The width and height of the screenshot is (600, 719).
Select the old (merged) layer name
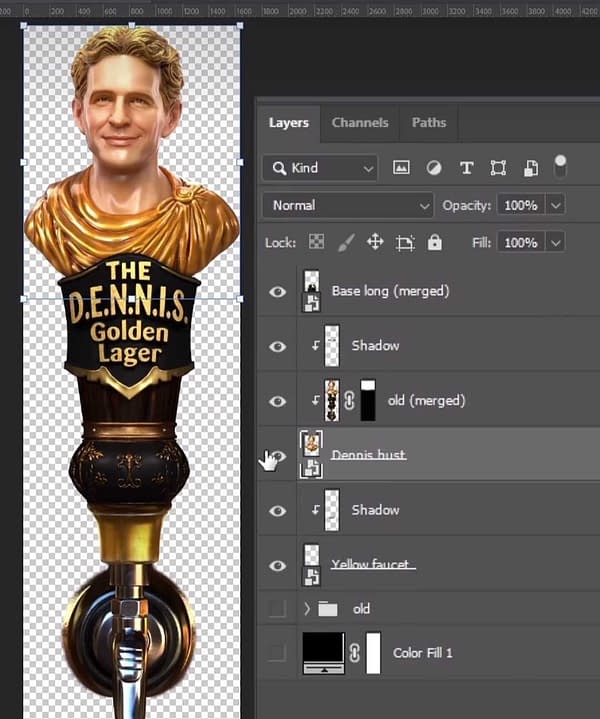click(426, 401)
